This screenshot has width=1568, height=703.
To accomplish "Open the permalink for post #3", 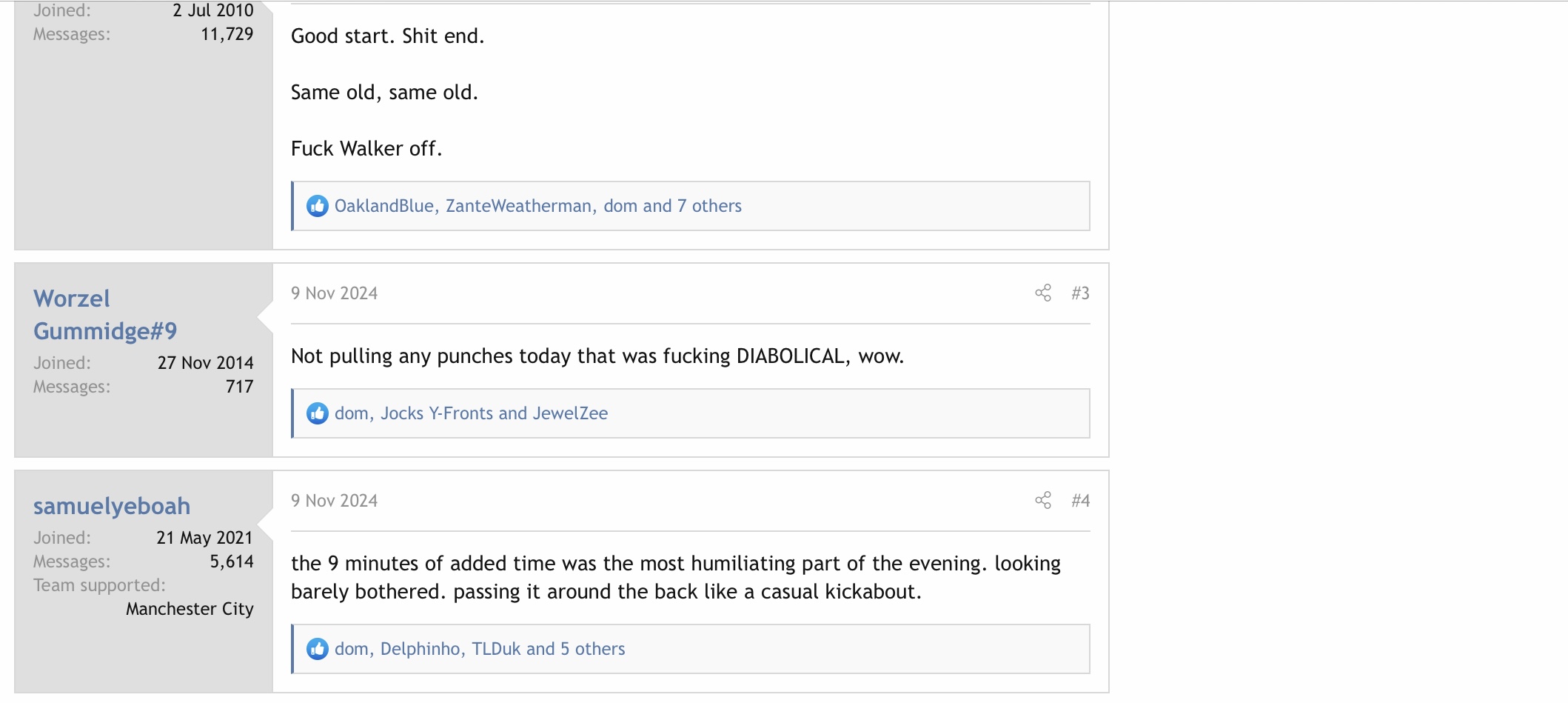I will tap(1080, 293).
